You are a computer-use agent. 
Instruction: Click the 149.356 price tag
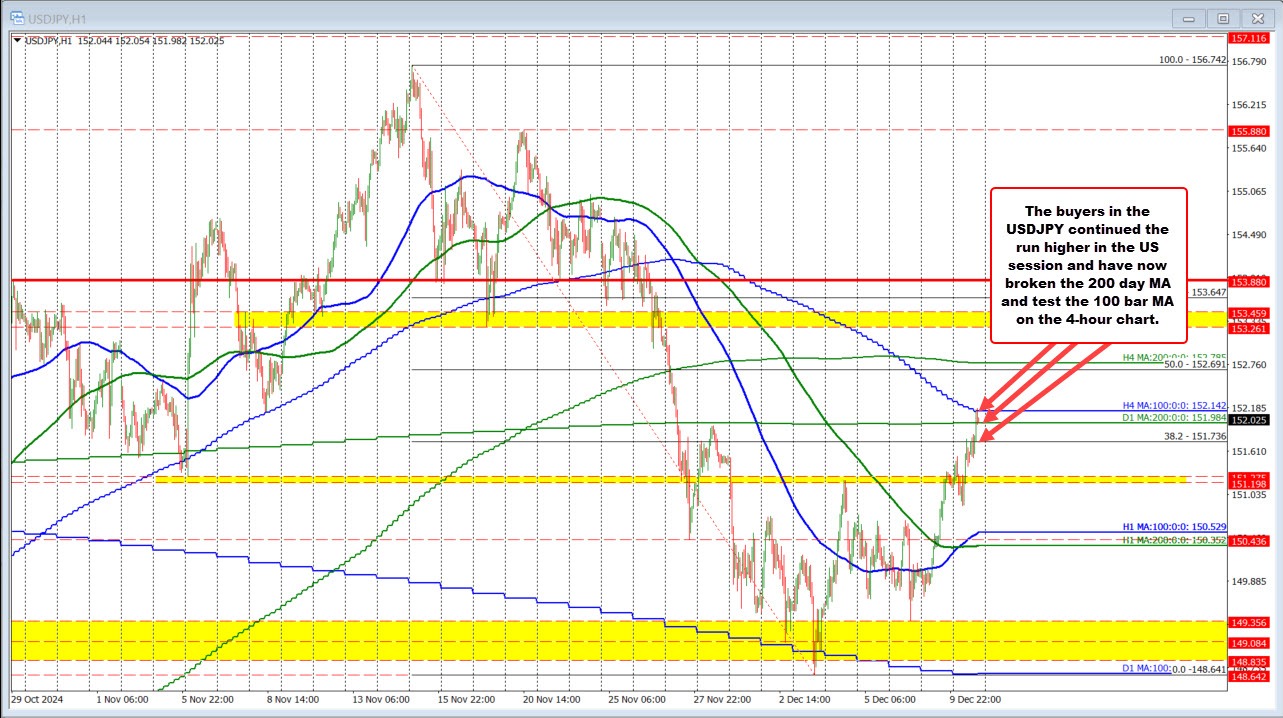point(1251,622)
